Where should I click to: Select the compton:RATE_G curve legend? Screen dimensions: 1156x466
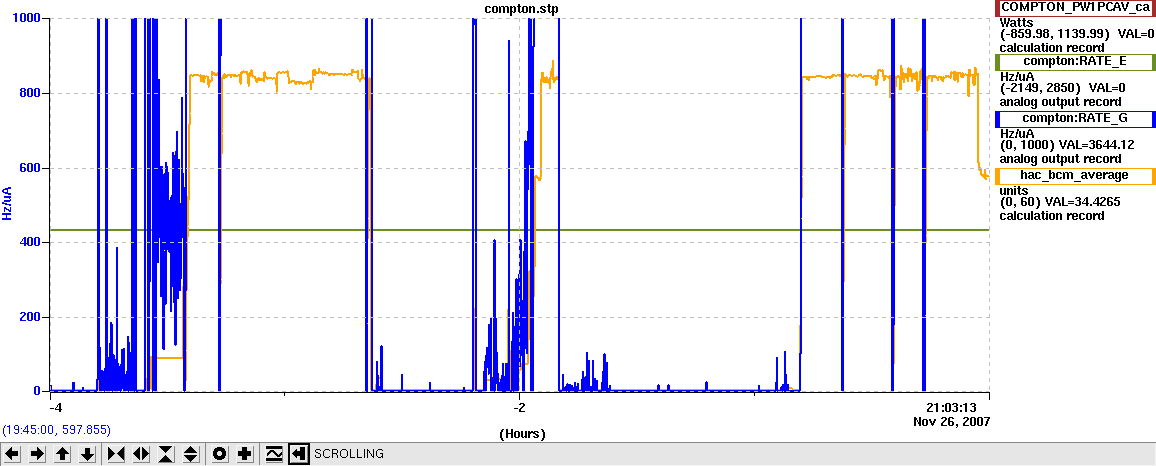(1075, 118)
